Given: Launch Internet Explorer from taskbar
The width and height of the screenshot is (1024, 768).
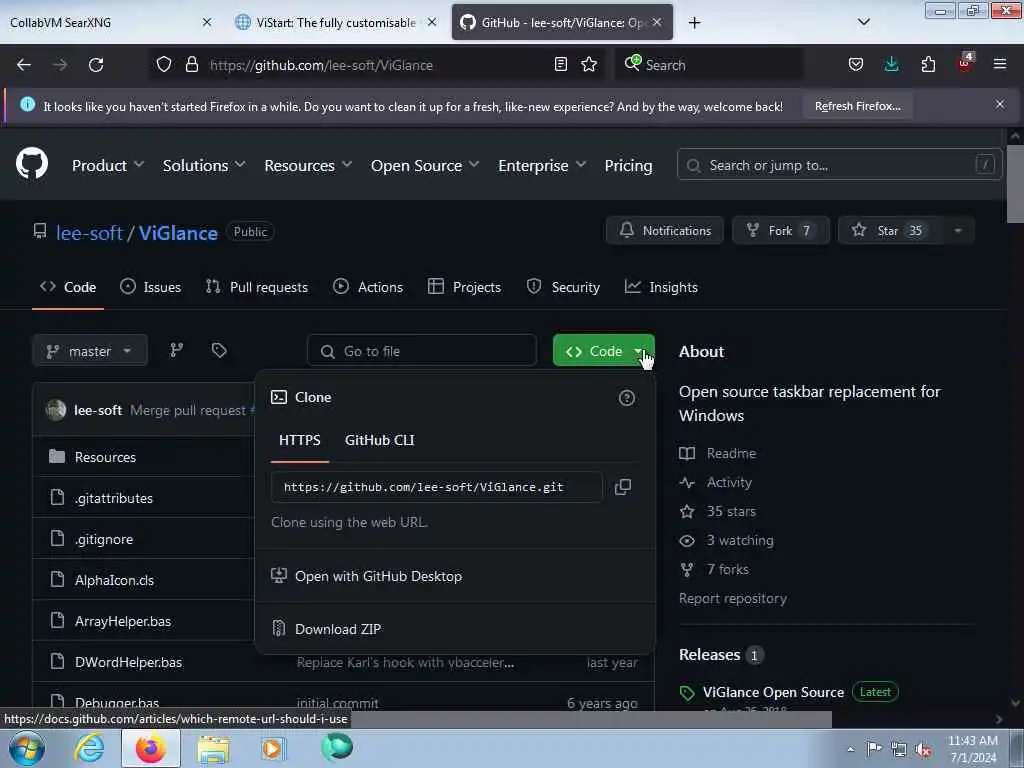Looking at the screenshot, I should [x=89, y=748].
